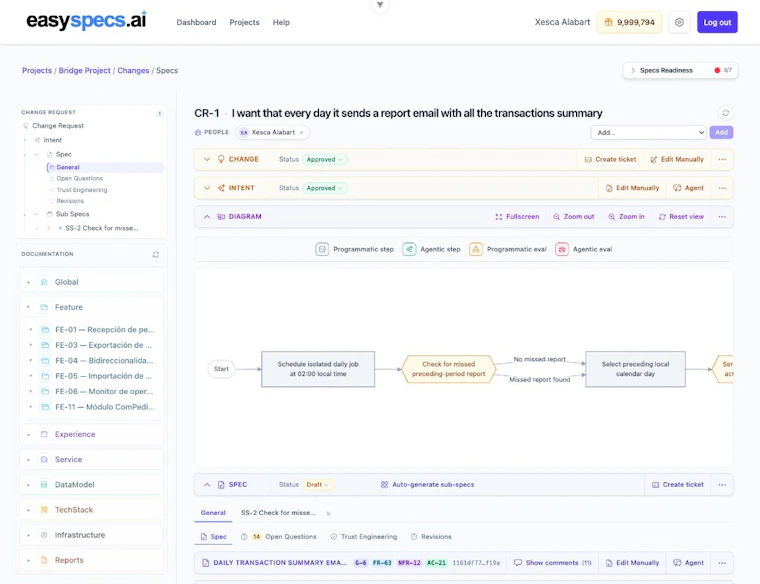Open more options for CHANGE row
The image size is (760, 584).
[722, 159]
